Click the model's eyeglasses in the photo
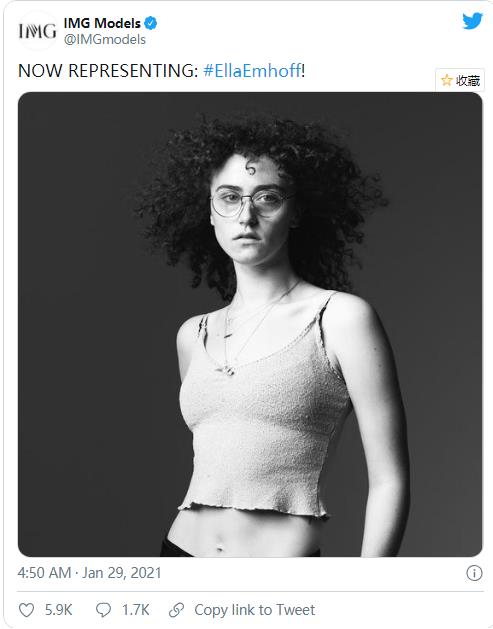This screenshot has height=629, width=493. click(252, 202)
